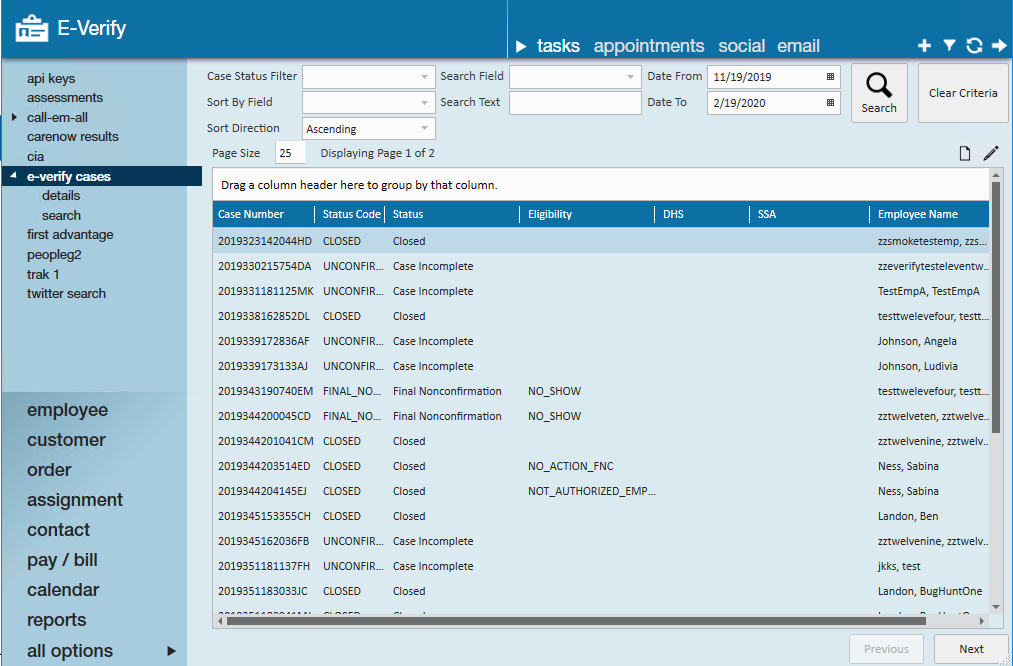This screenshot has height=666, width=1013.
Task: Click NO_ACTION_FNC eligibility cell
Action: coord(570,466)
